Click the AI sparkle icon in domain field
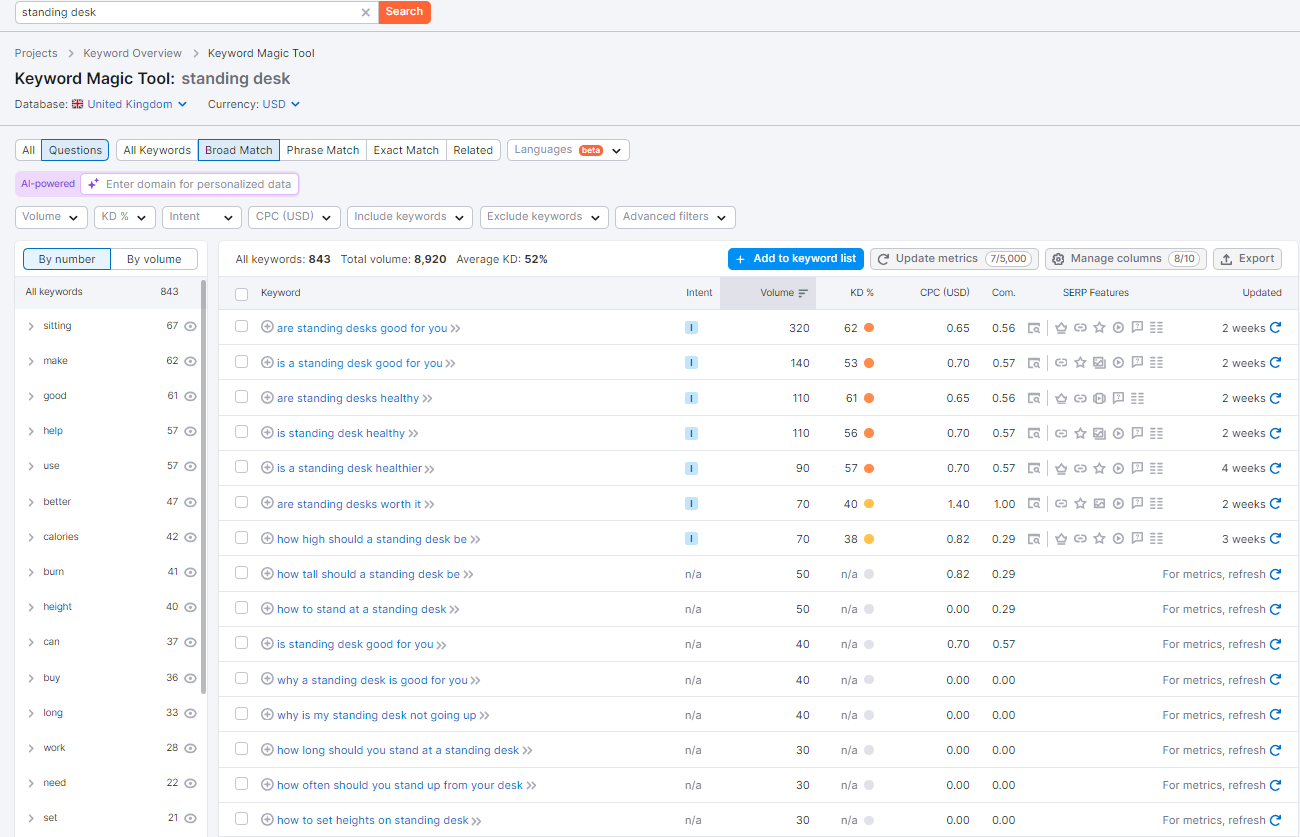This screenshot has width=1300, height=837. (93, 184)
